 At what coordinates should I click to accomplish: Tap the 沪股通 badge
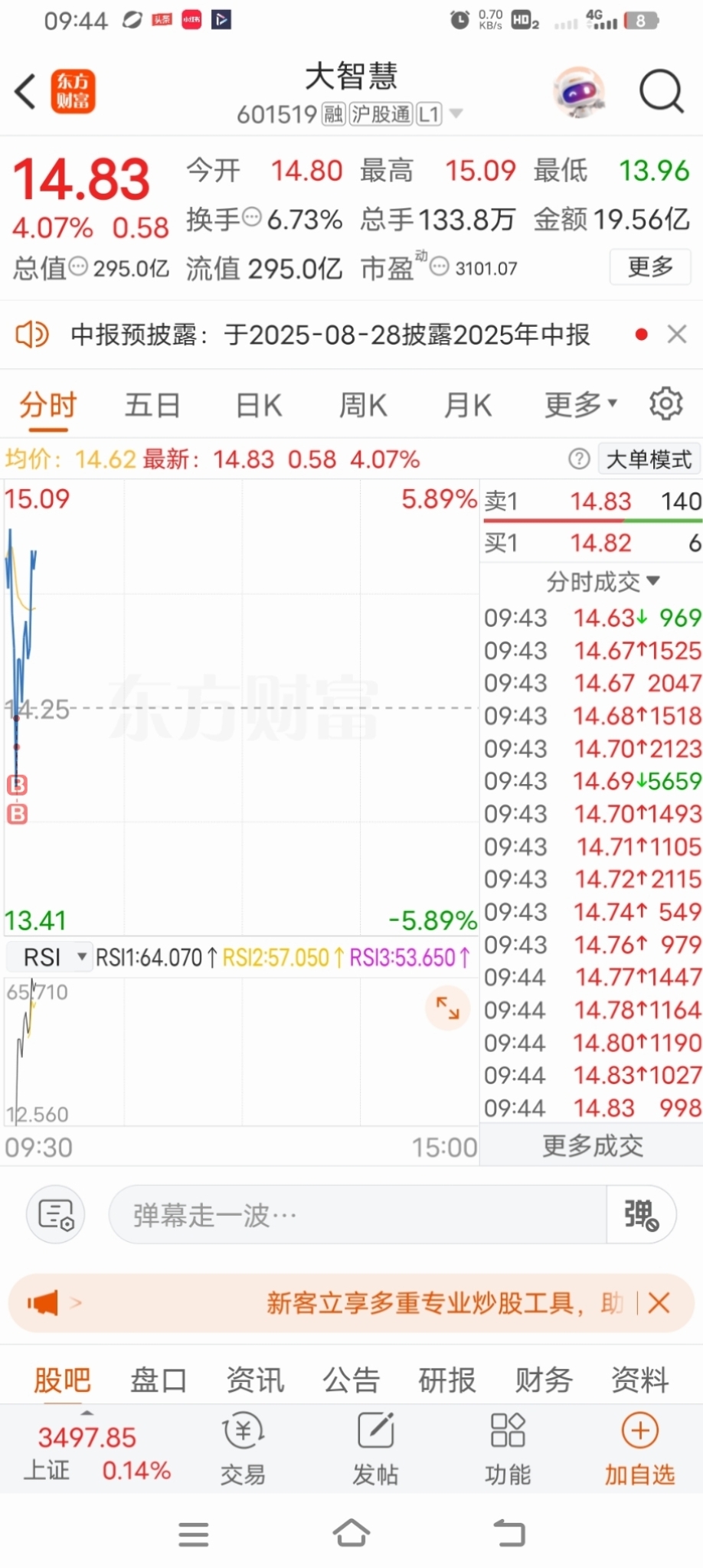[x=381, y=115]
